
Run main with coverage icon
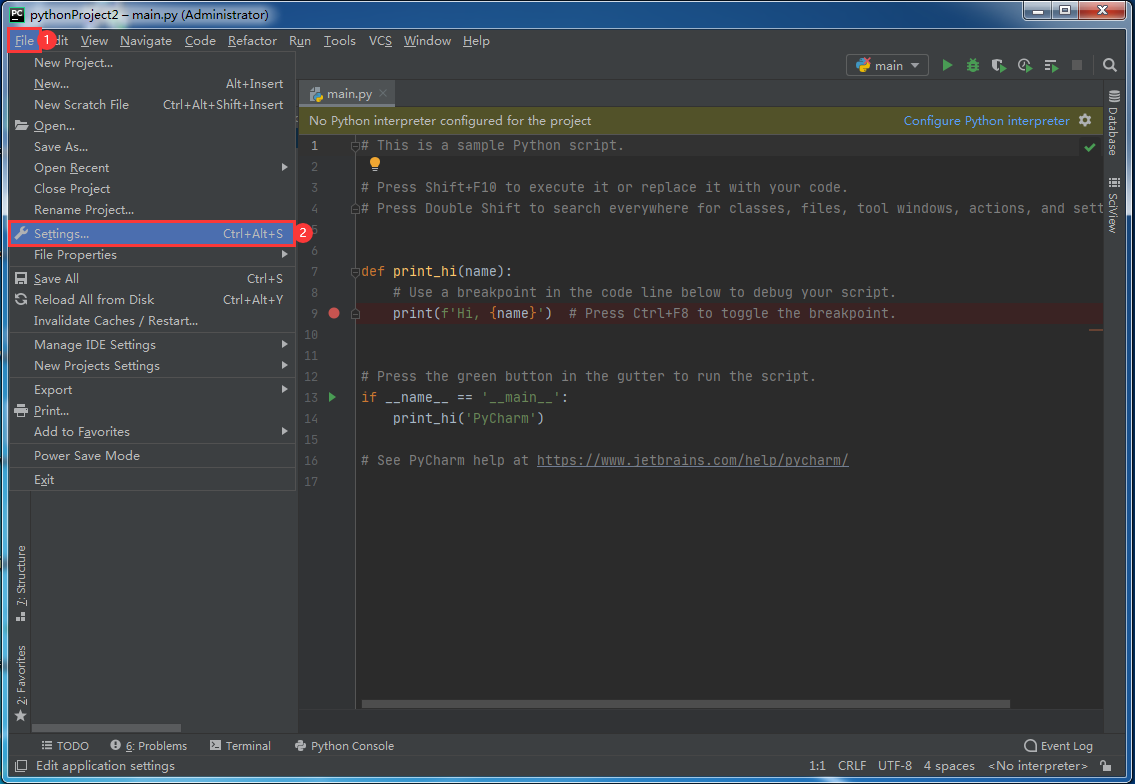[998, 64]
